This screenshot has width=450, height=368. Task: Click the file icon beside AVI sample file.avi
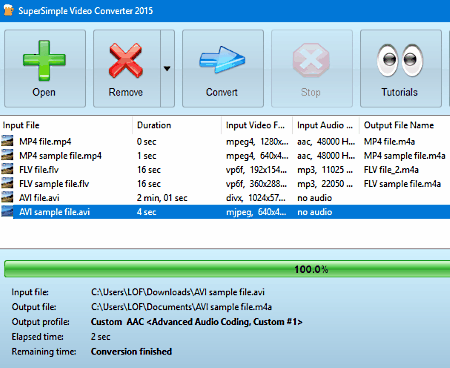7,211
